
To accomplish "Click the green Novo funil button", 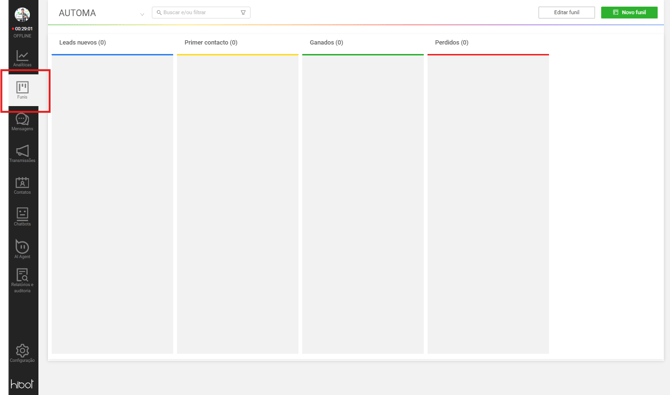I will [629, 12].
